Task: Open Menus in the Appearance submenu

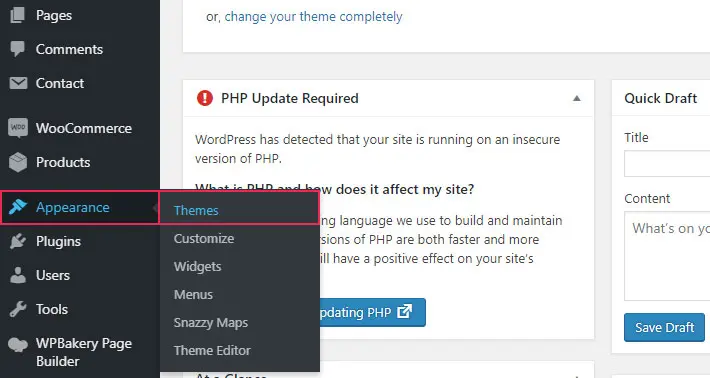Action: pos(193,294)
